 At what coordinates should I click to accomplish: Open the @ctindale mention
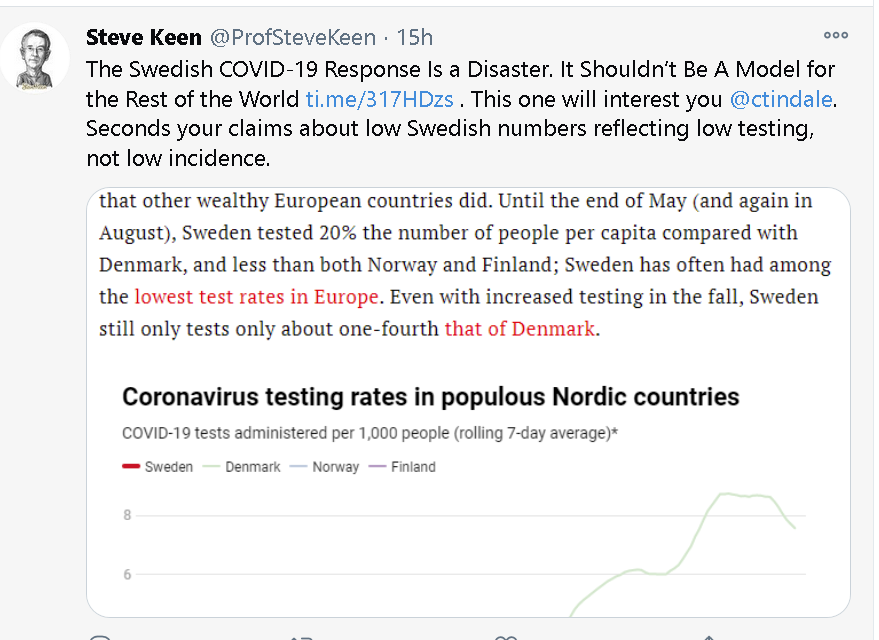coord(781,99)
